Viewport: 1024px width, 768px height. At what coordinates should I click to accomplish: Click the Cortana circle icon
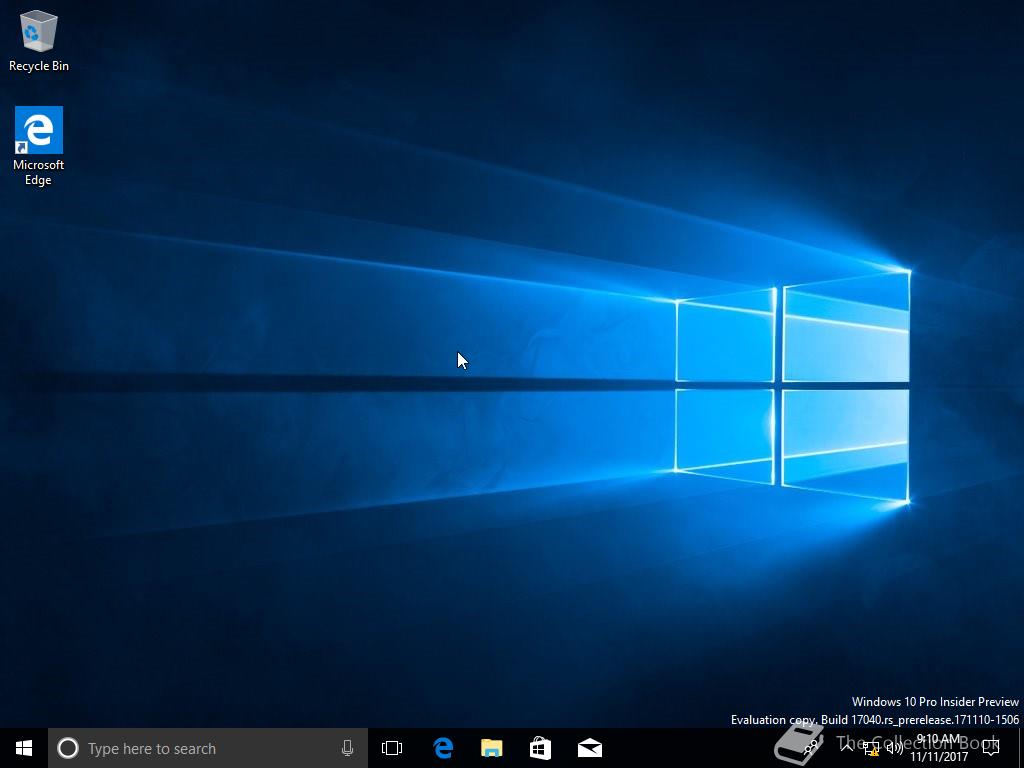point(68,748)
